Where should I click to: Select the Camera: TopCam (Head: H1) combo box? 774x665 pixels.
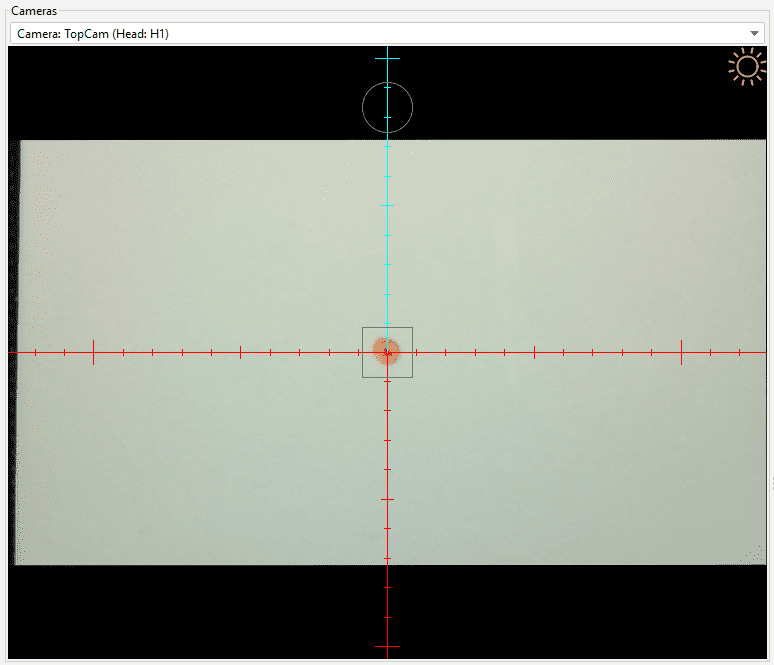(x=380, y=34)
